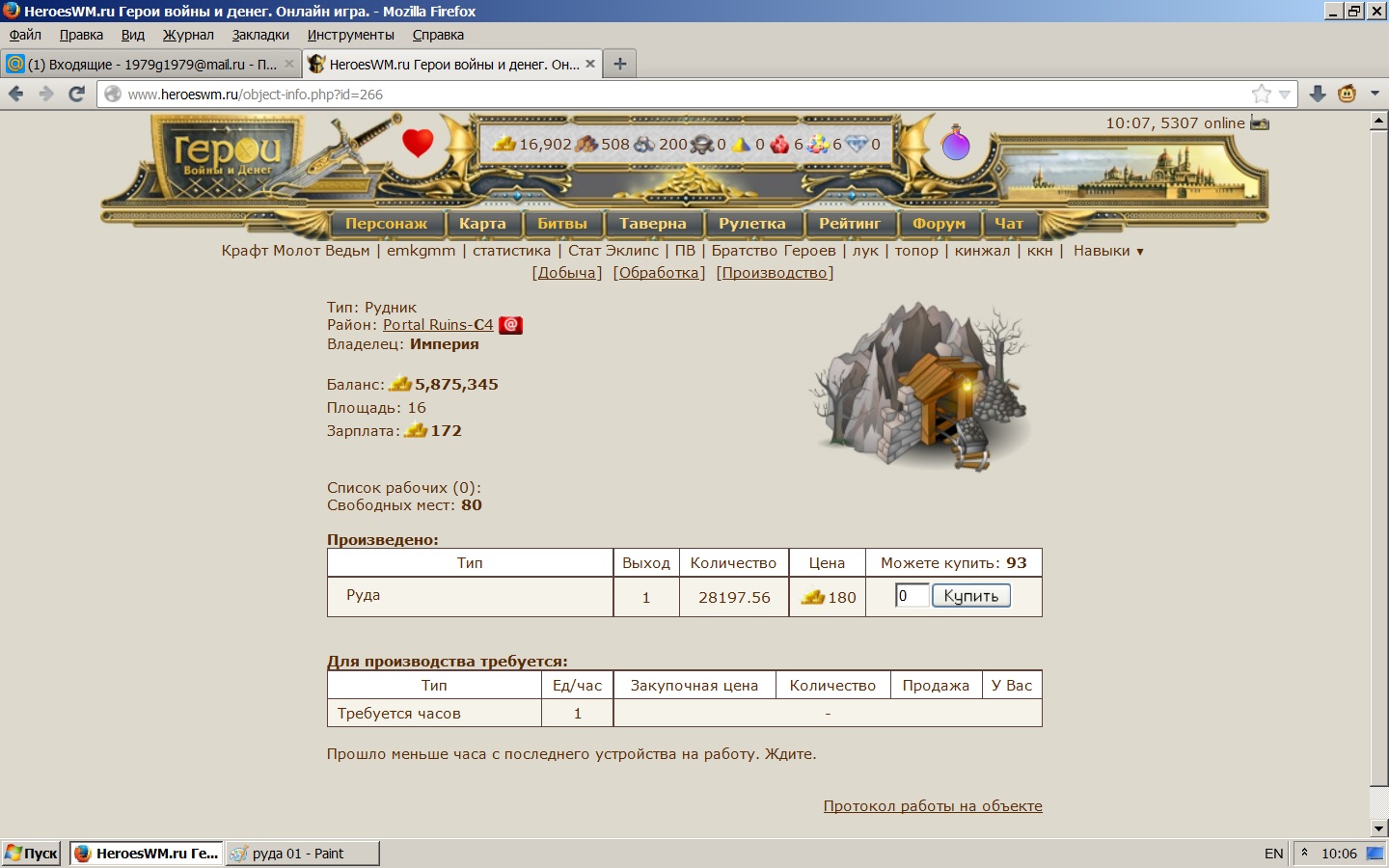Open the Firefox downloads arrow icon
Viewport: 1389px width, 868px height.
click(1318, 94)
